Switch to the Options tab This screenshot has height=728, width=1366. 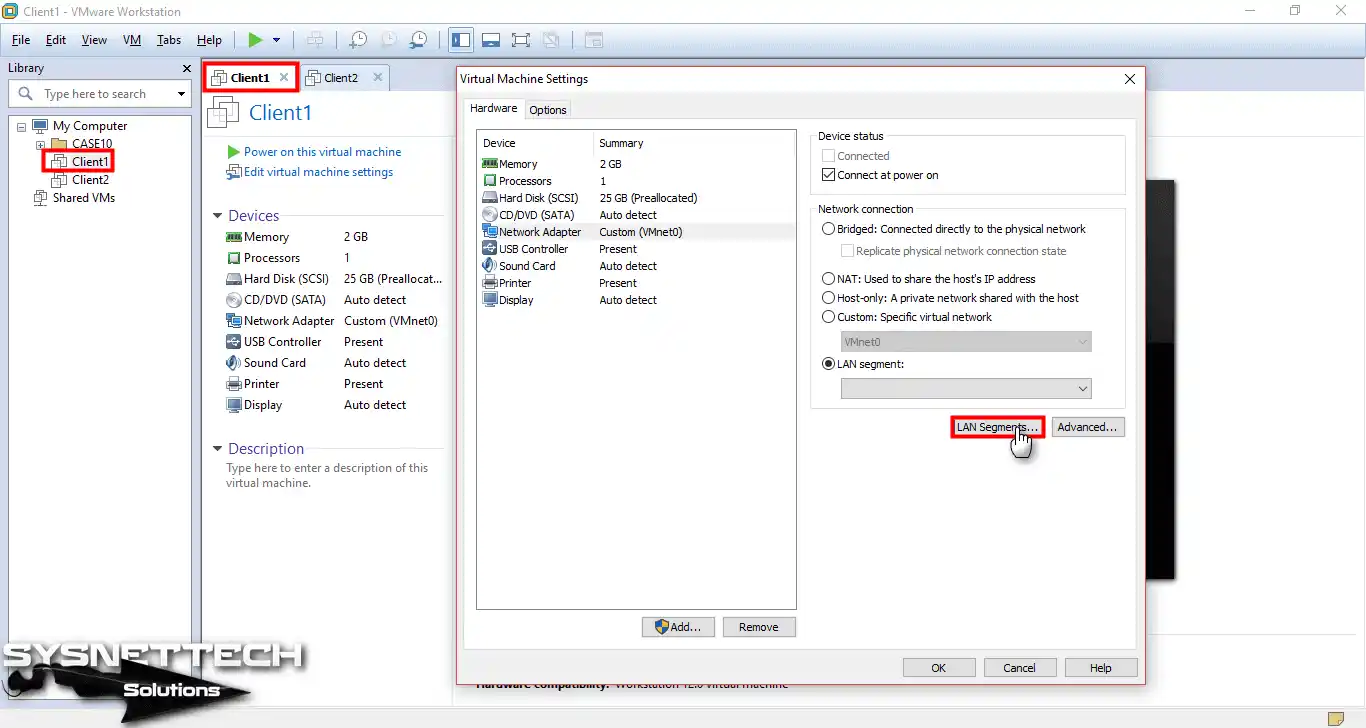tap(547, 109)
